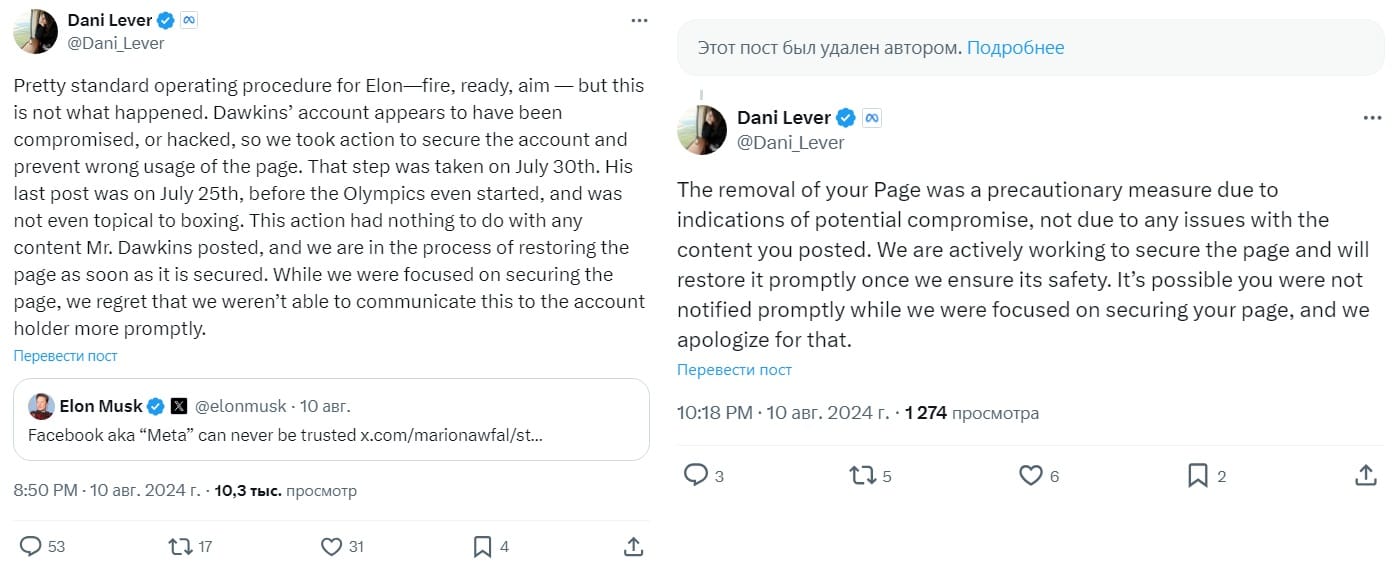Share the right post via upload icon
The image size is (1400, 562).
click(x=1365, y=476)
